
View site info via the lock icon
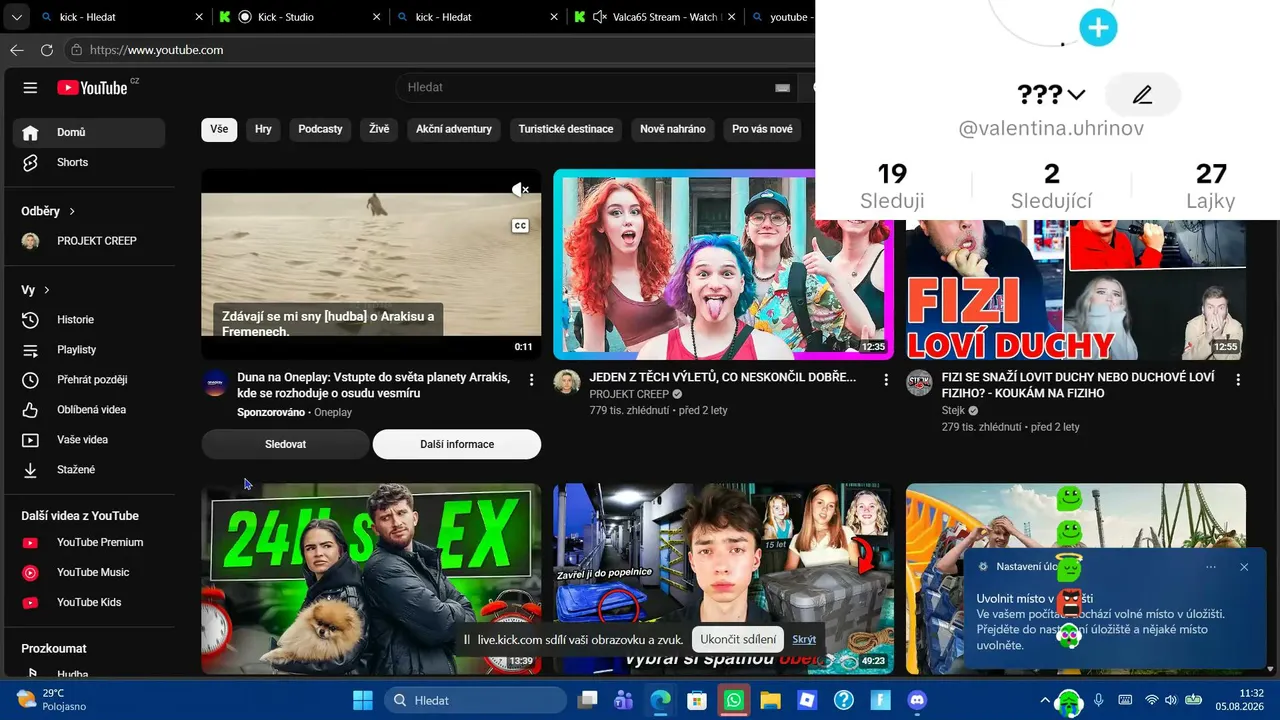(76, 50)
